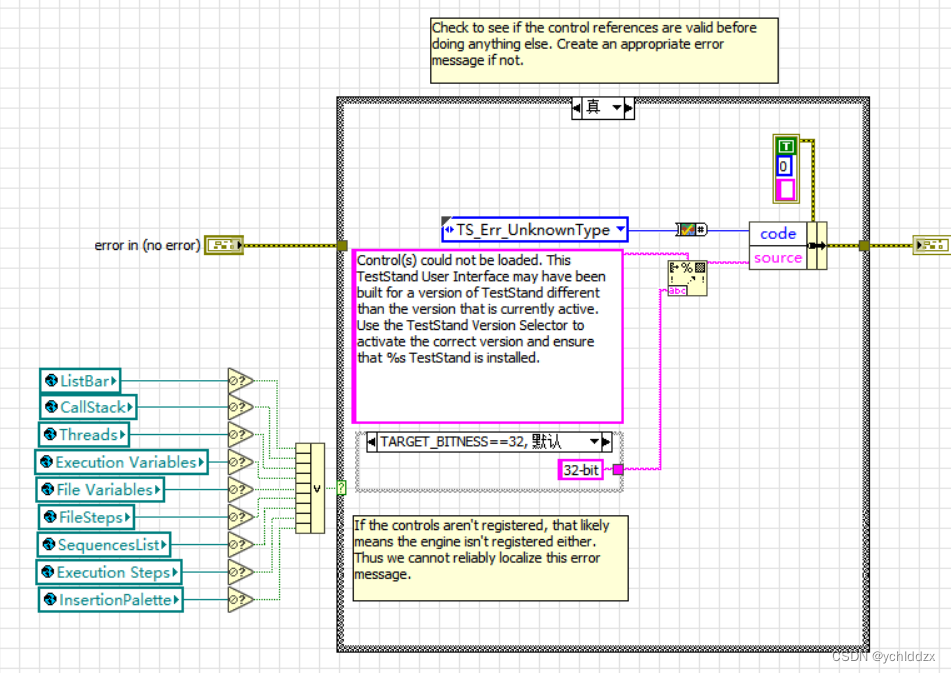Screen dimensions: 951x673
Task: Select the Compound Arithmetic OR node
Action: (x=310, y=488)
